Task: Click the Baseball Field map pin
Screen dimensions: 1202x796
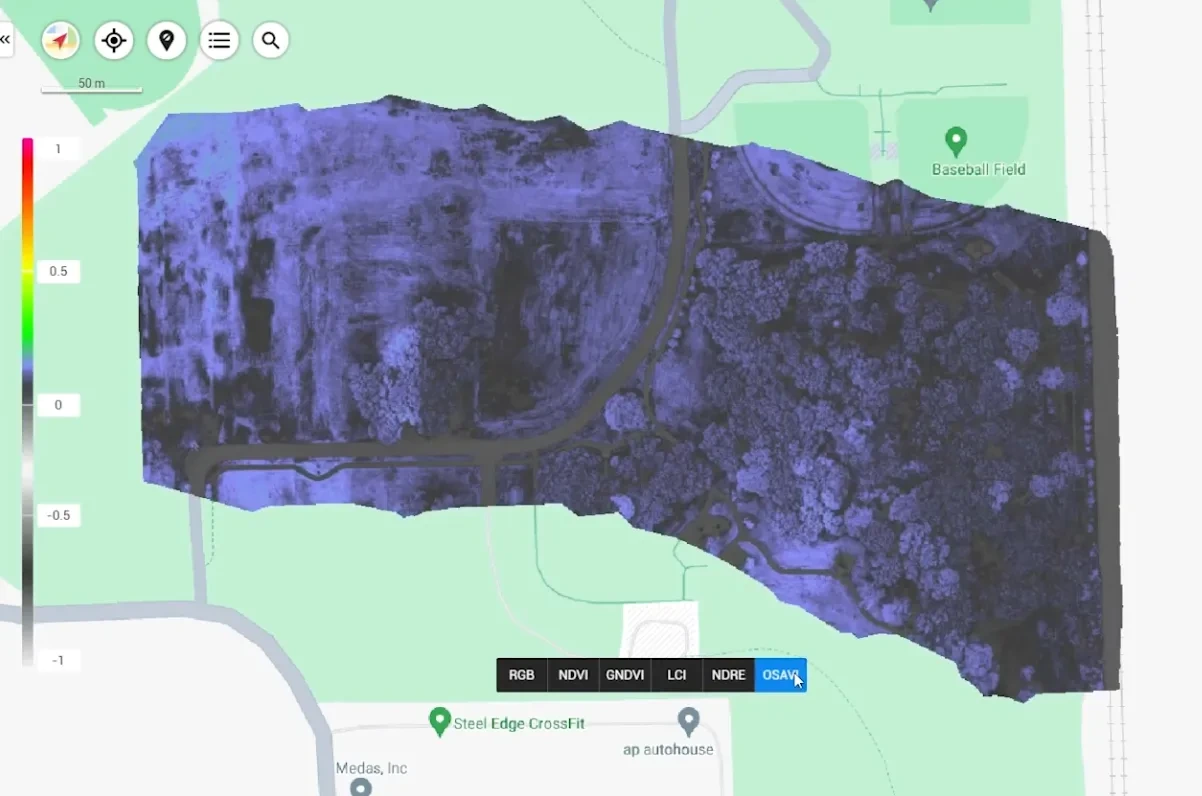Action: click(956, 142)
